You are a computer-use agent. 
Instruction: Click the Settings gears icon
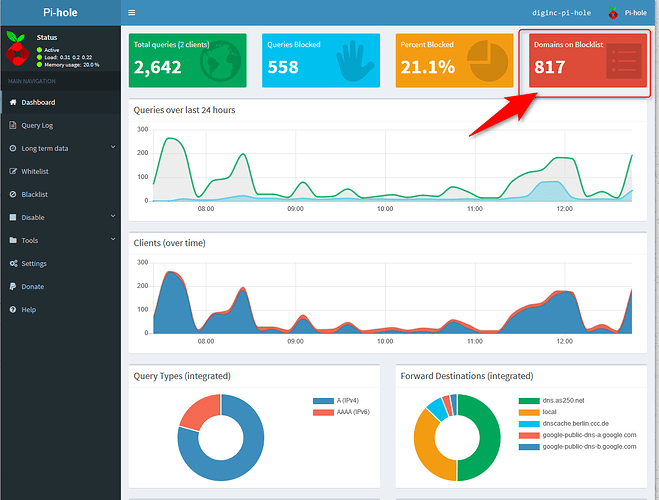point(12,263)
